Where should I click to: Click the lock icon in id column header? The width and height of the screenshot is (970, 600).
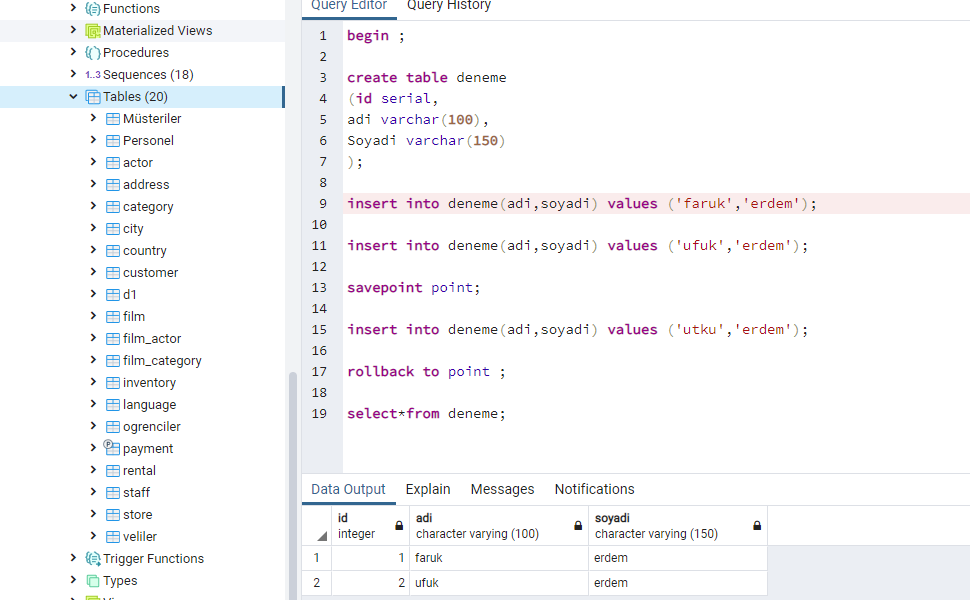pyautogui.click(x=399, y=526)
